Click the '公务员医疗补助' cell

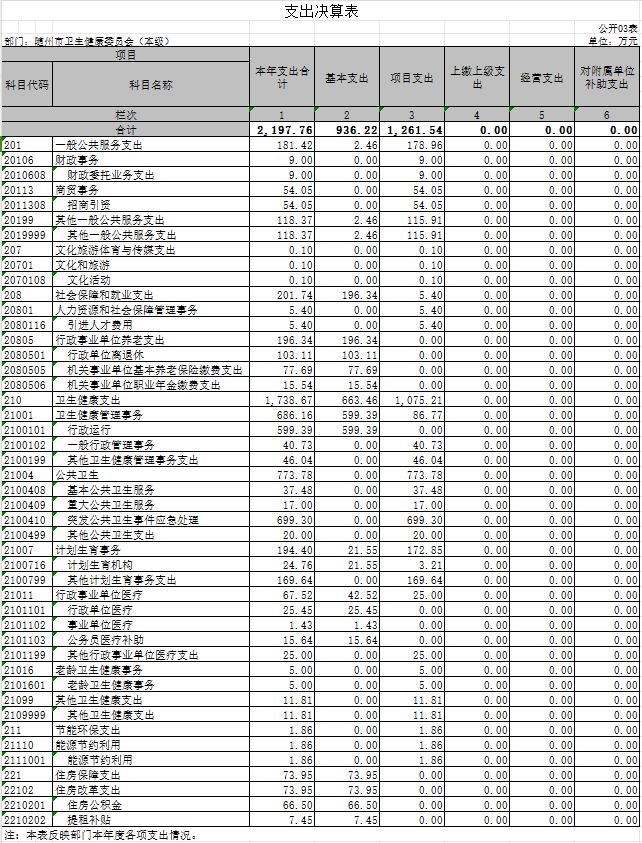click(x=105, y=639)
